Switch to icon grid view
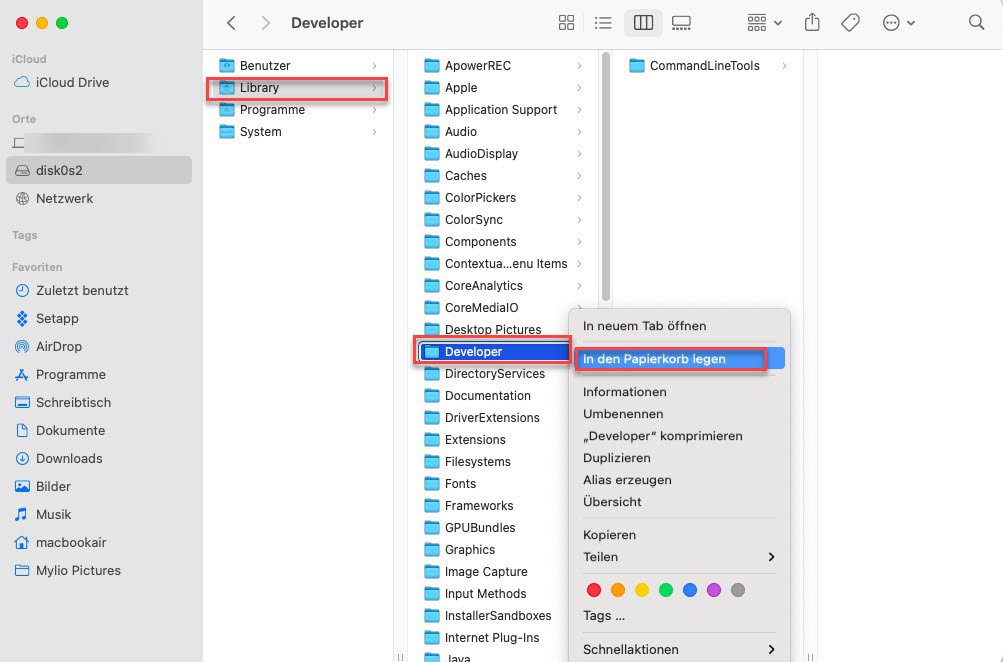 pos(566,23)
